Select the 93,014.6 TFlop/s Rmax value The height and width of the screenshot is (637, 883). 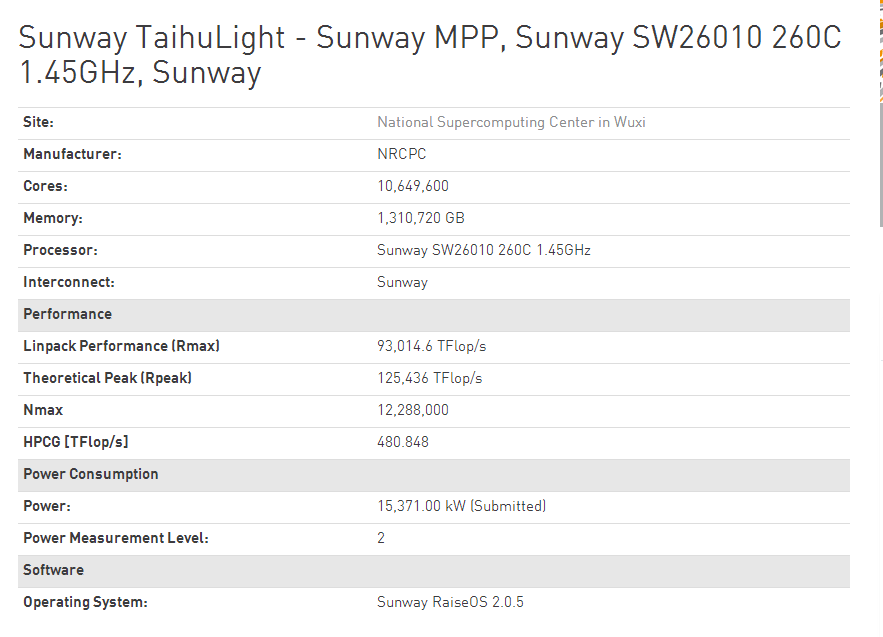(431, 346)
